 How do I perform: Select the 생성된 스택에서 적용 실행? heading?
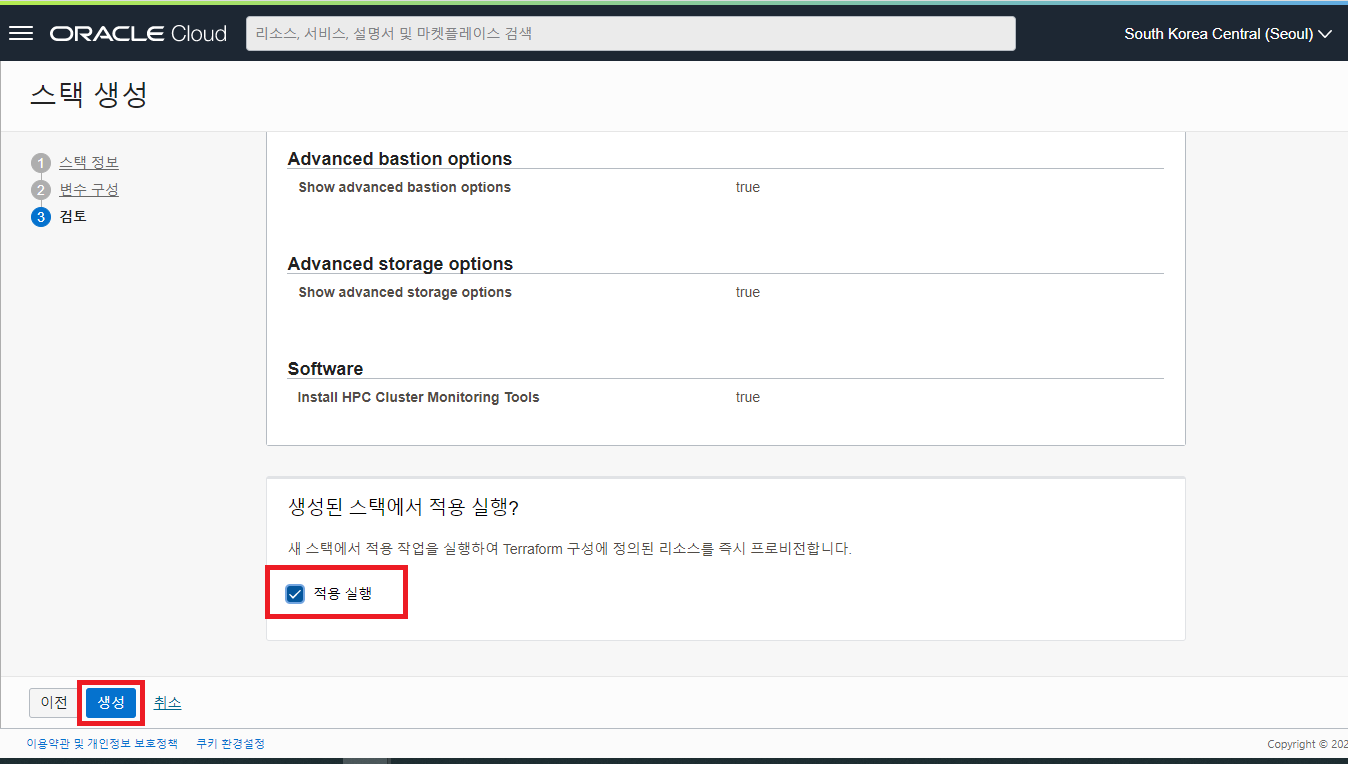(x=403, y=508)
